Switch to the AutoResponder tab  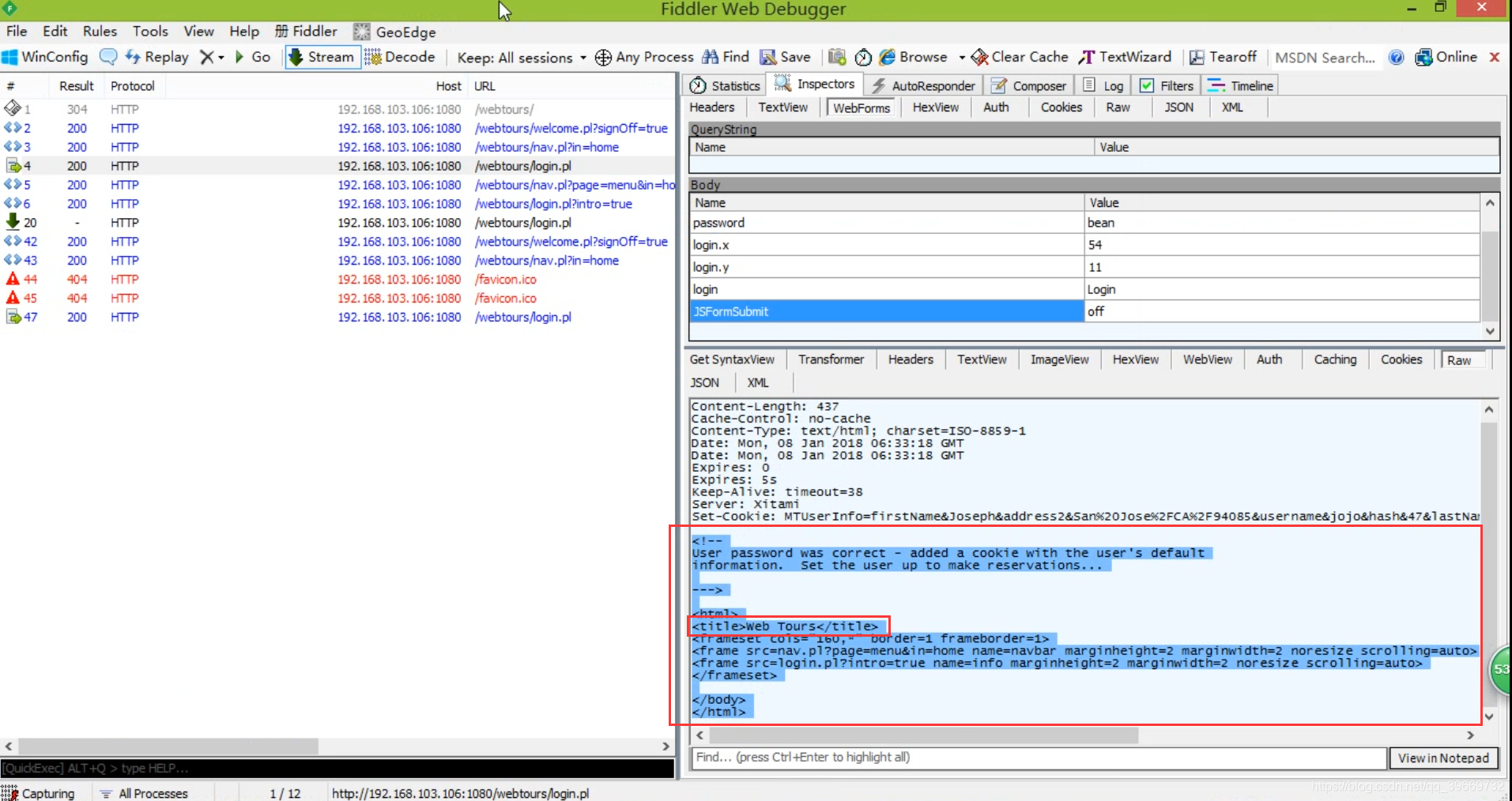[922, 85]
